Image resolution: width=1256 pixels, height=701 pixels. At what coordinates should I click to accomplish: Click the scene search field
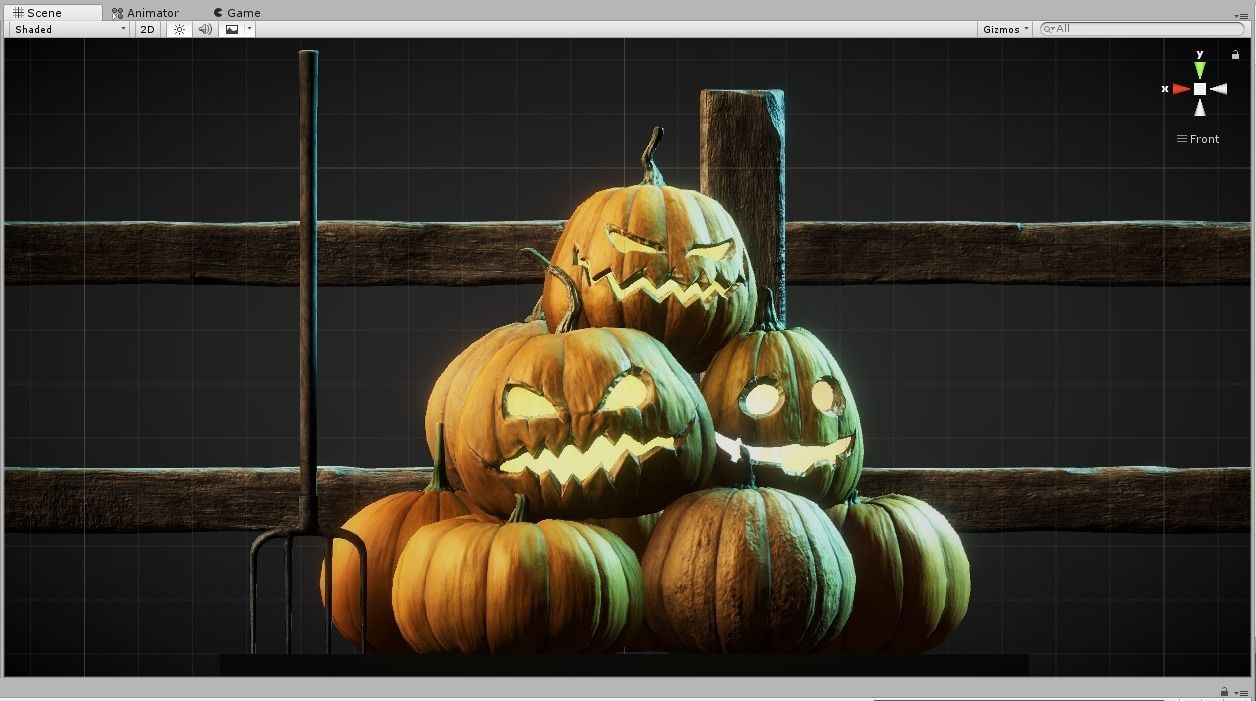coord(1142,29)
